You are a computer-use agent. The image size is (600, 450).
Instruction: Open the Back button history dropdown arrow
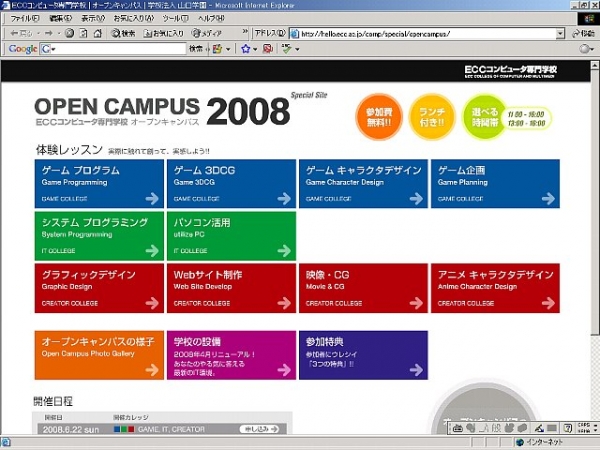tap(36, 33)
